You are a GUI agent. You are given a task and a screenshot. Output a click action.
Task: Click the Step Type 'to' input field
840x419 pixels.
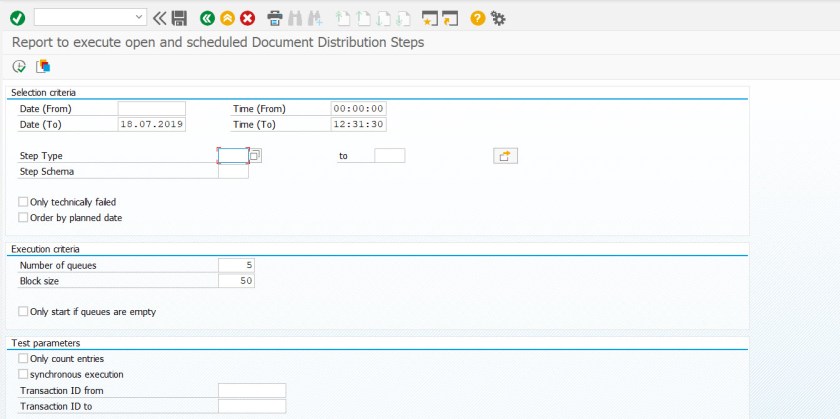pos(389,156)
